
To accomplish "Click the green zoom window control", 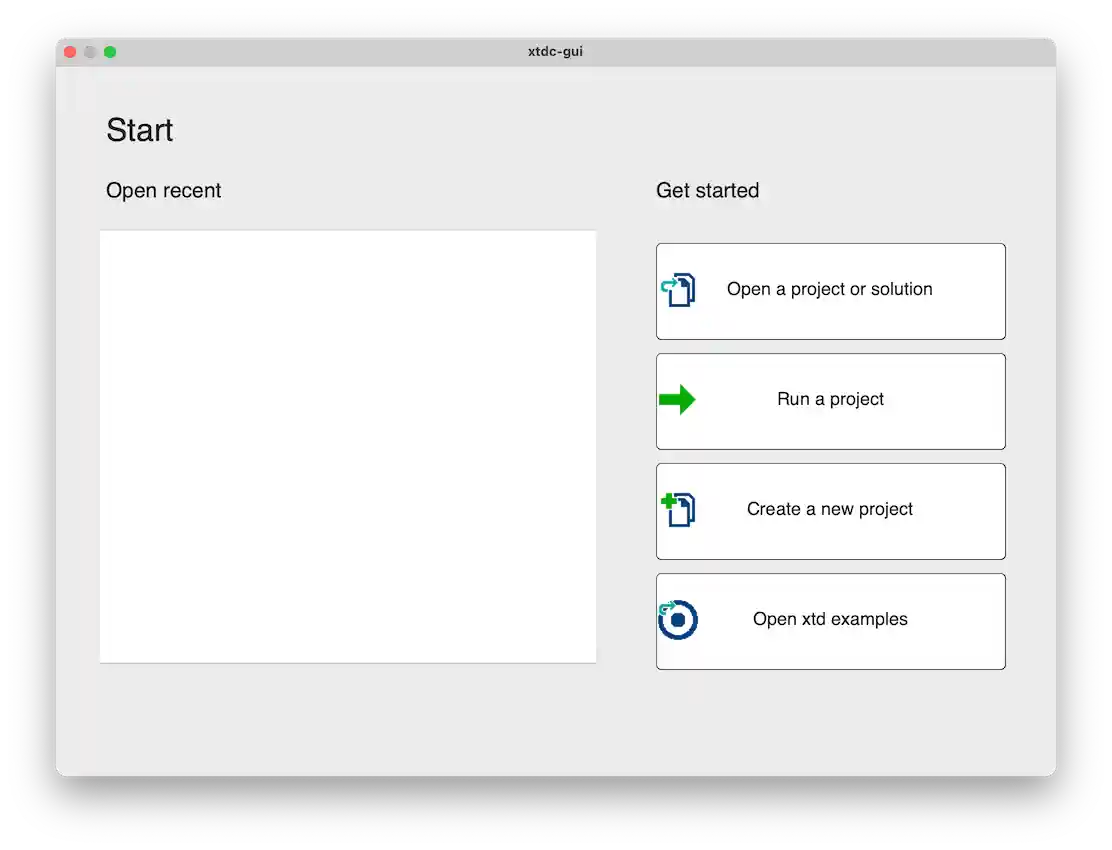I will [x=111, y=51].
